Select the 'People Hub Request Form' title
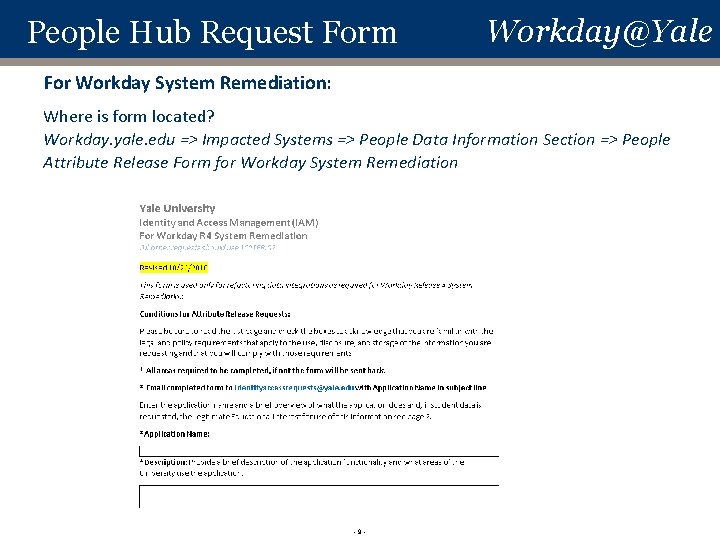 212,32
